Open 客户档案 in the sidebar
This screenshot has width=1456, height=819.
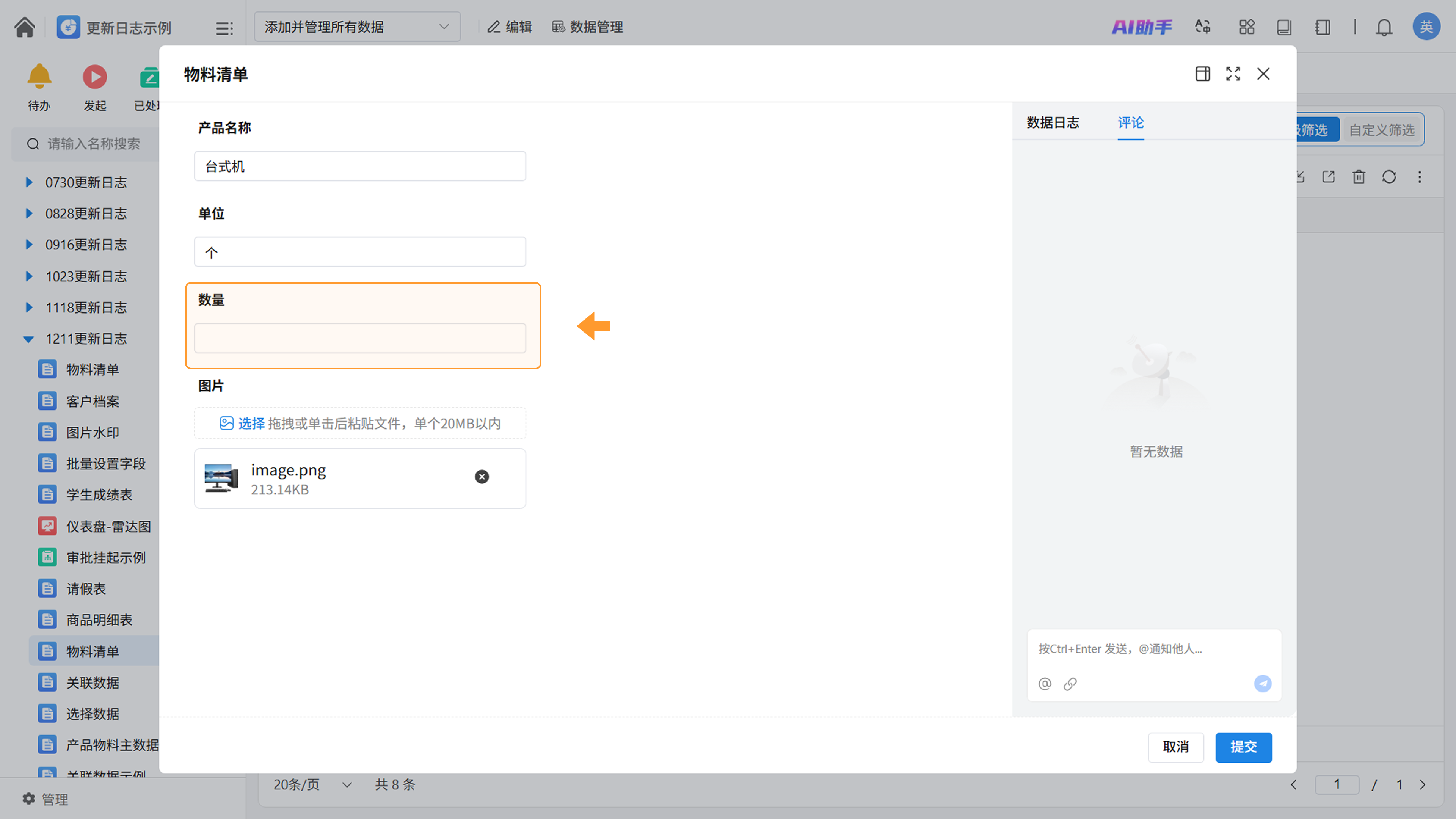tap(93, 401)
